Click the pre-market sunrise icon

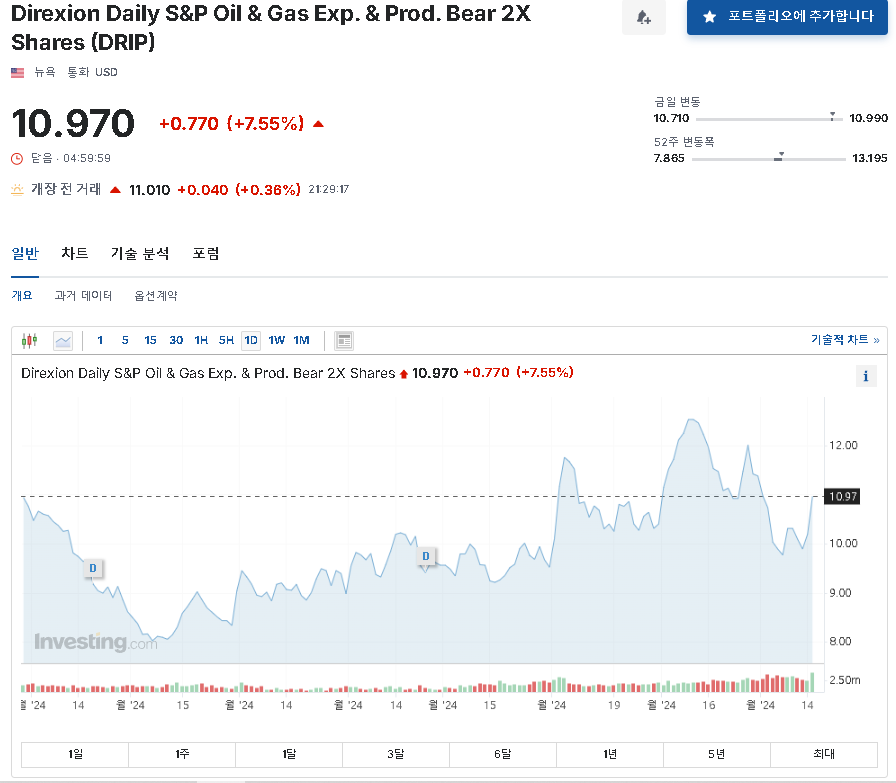pos(17,189)
